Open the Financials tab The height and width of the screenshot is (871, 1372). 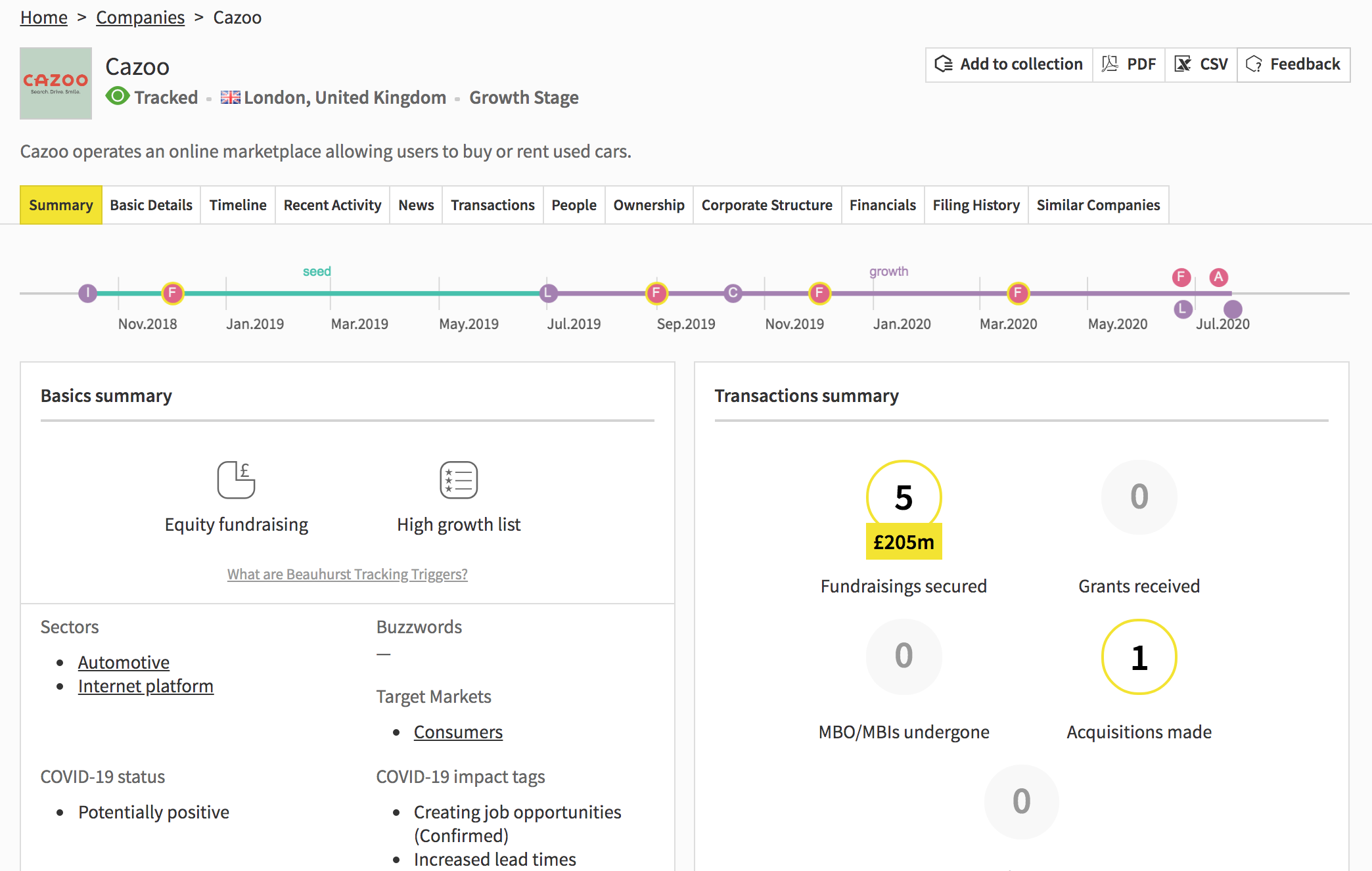[882, 205]
